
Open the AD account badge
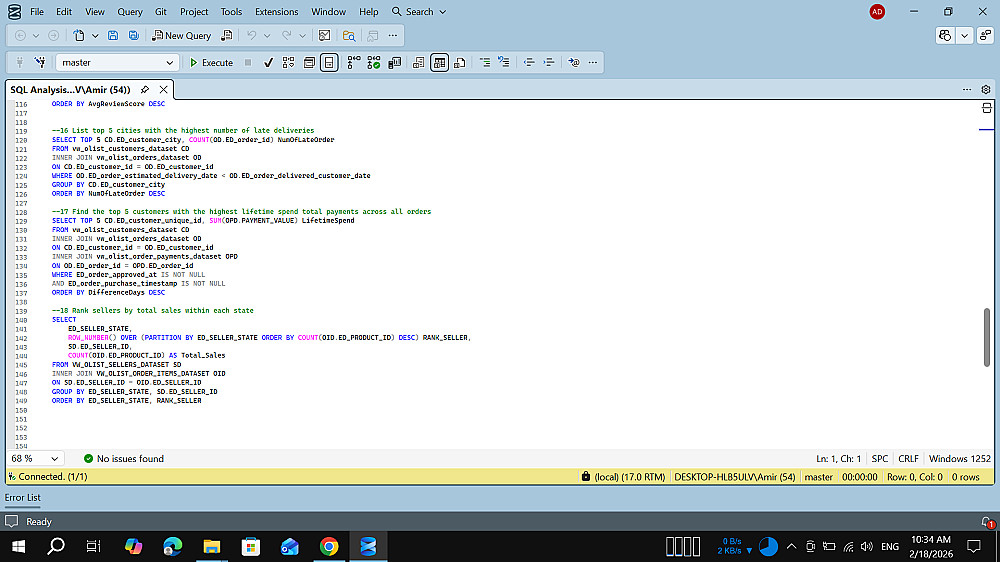[877, 11]
